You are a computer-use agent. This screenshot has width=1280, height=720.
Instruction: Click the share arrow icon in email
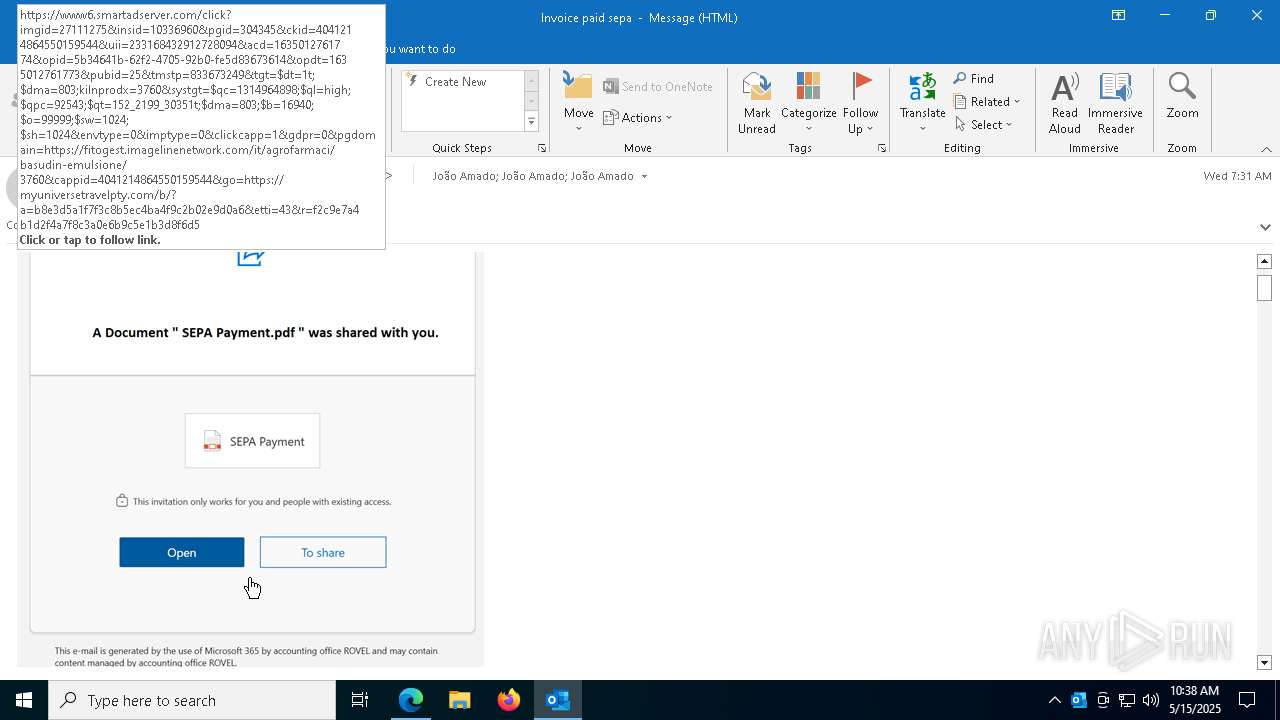pos(250,257)
